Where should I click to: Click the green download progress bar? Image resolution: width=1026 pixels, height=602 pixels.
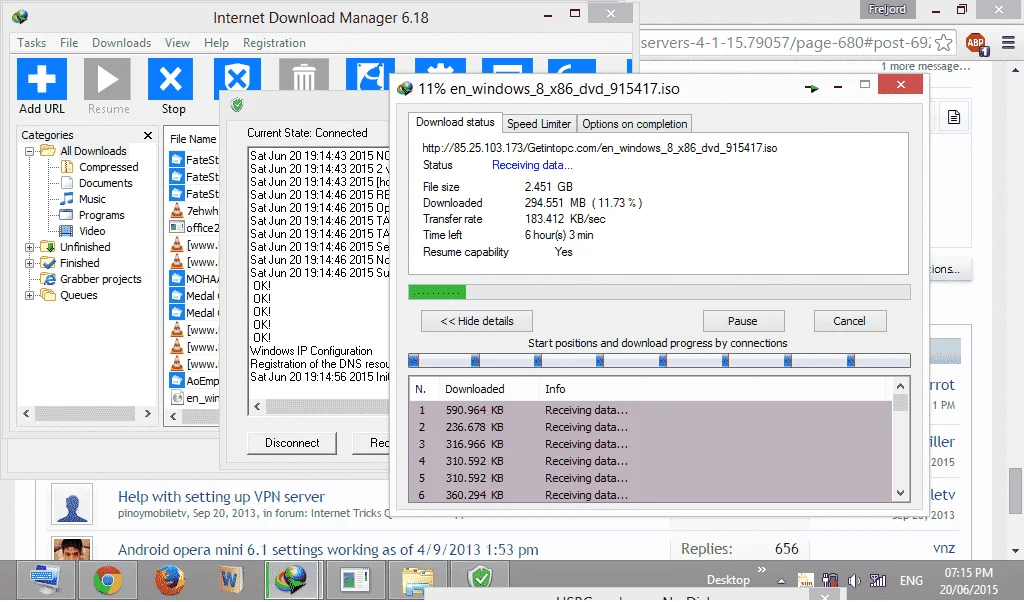(437, 292)
